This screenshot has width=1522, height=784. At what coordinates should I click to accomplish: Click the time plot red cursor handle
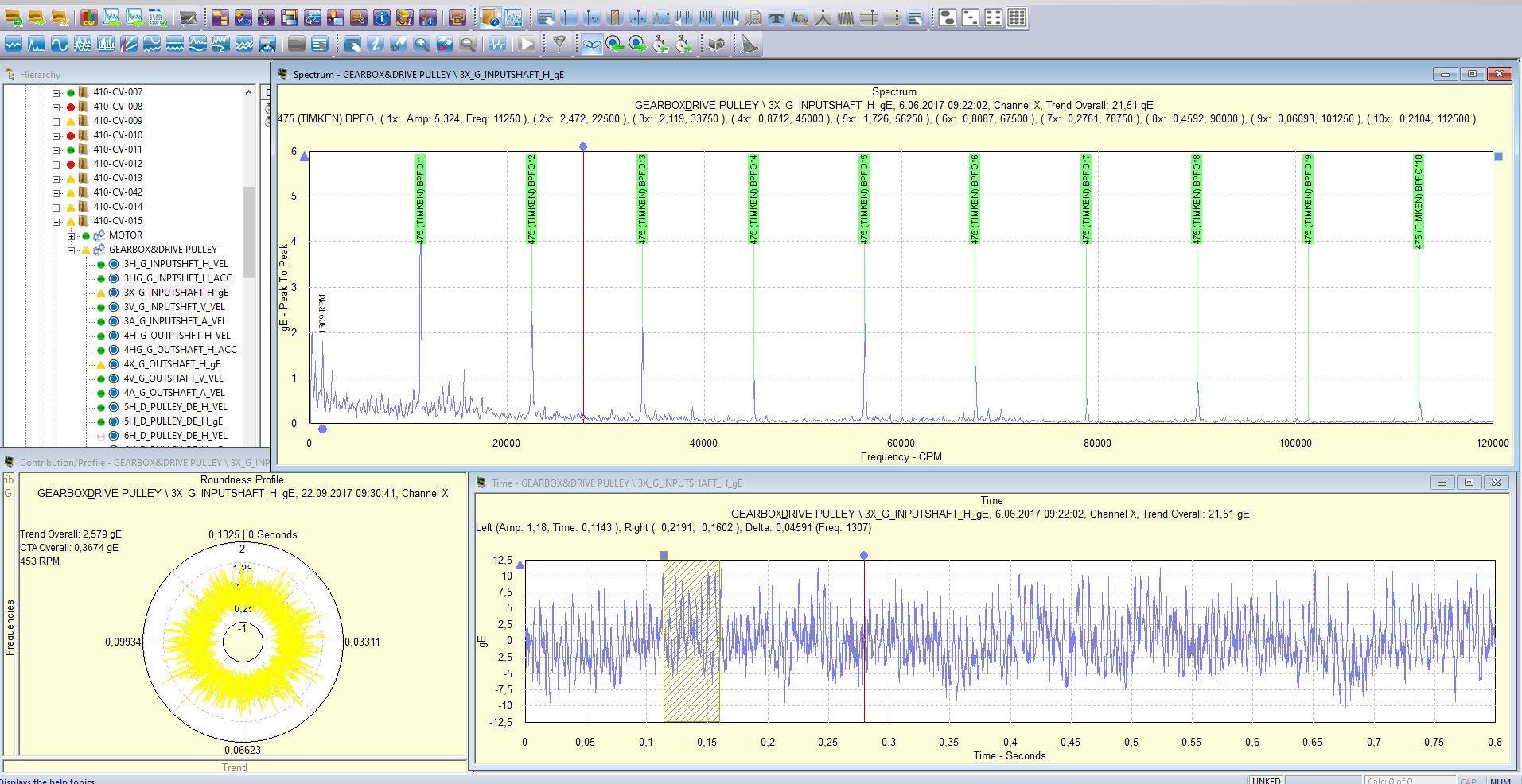(864, 556)
